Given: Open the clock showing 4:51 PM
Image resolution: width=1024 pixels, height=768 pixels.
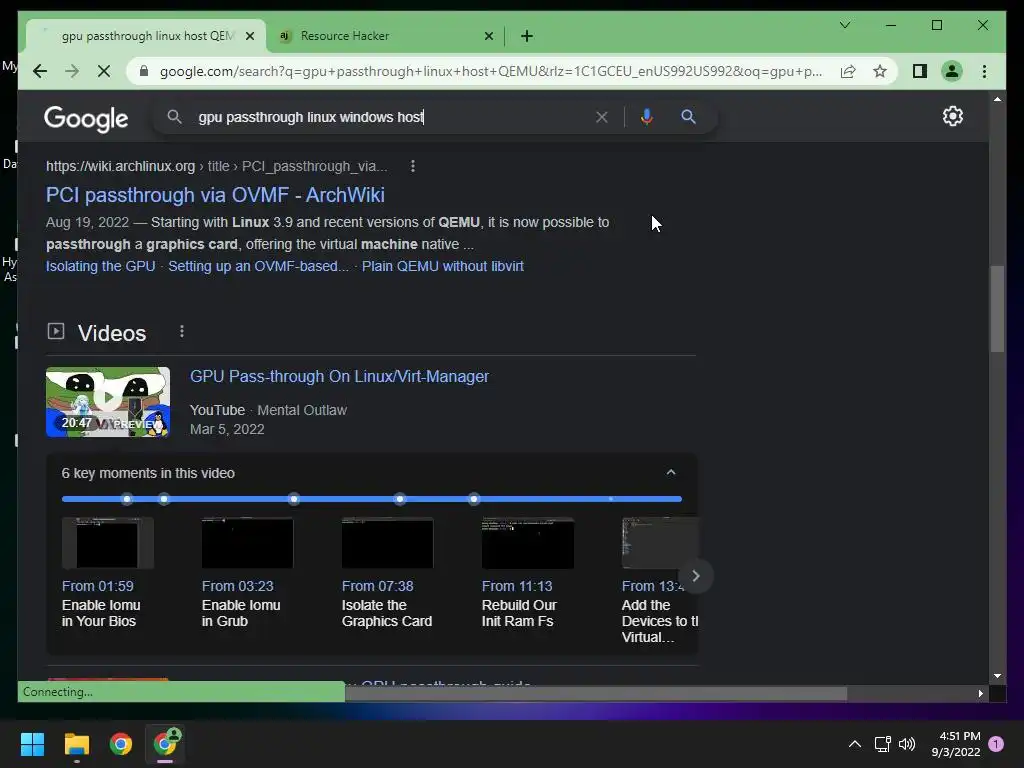Looking at the screenshot, I should pos(956,743).
